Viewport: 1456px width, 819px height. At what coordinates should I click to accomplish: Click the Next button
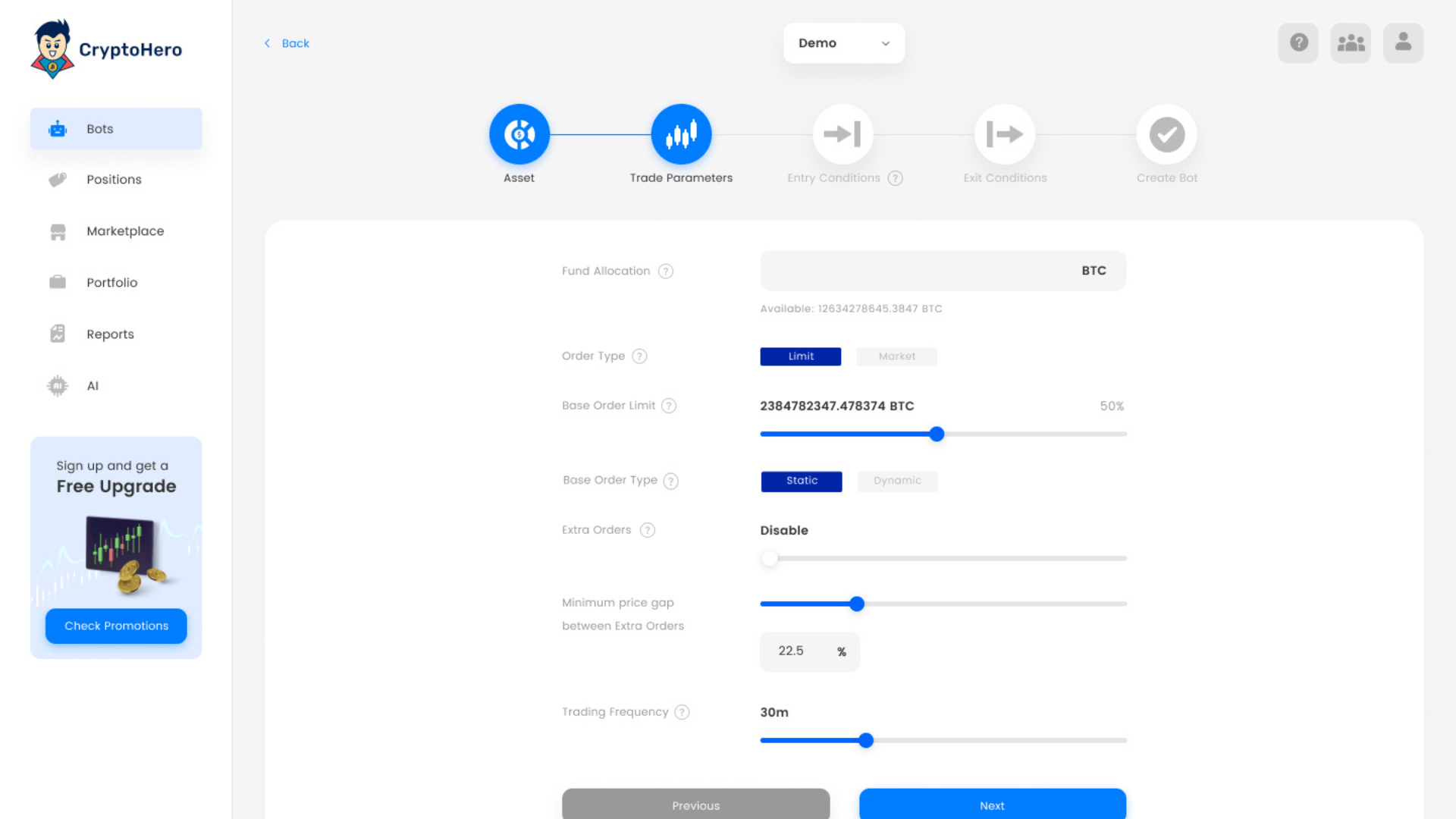pyautogui.click(x=992, y=805)
